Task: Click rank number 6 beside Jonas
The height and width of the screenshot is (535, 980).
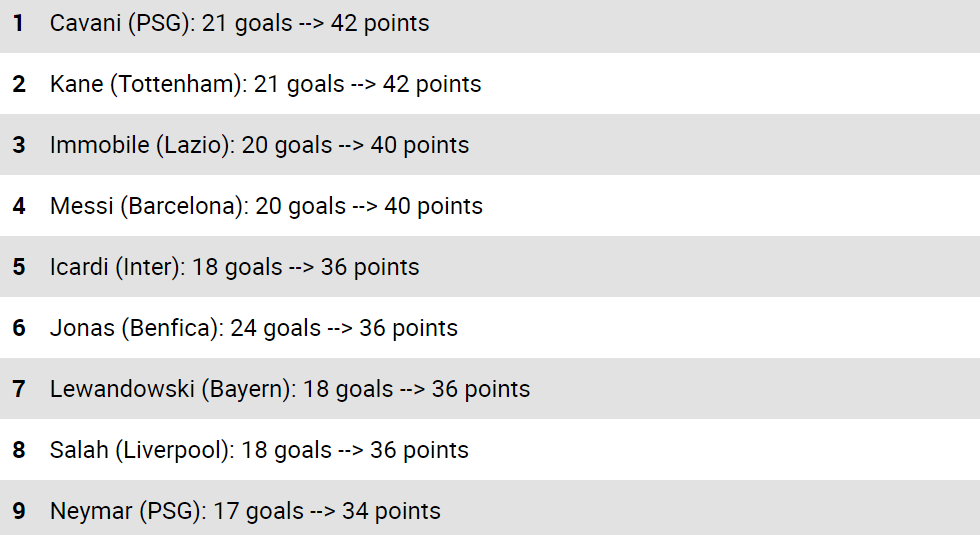Action: point(19,328)
